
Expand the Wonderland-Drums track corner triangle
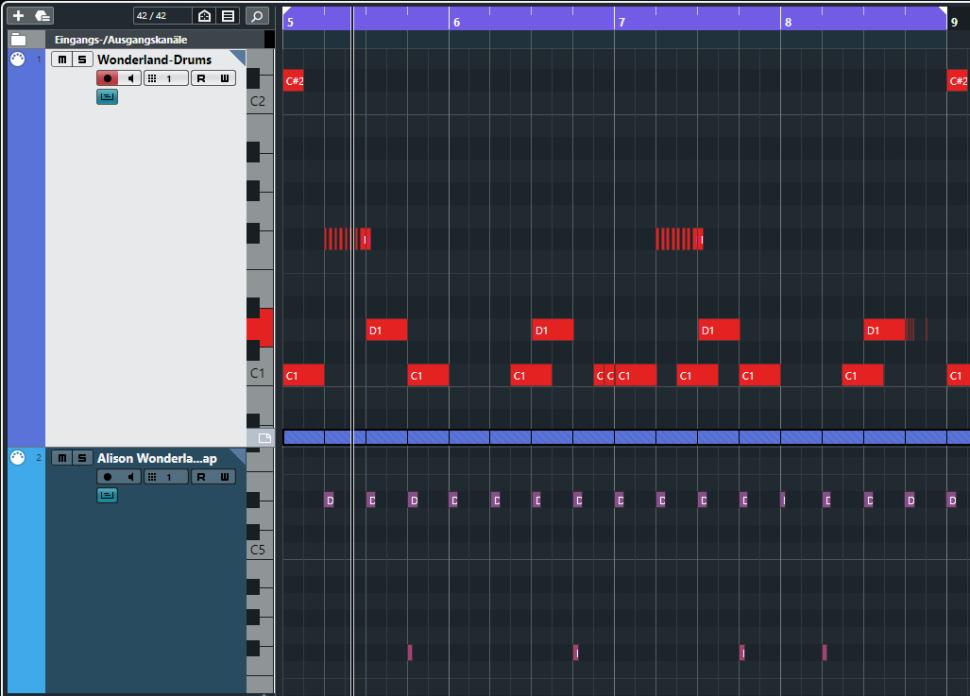point(238,56)
